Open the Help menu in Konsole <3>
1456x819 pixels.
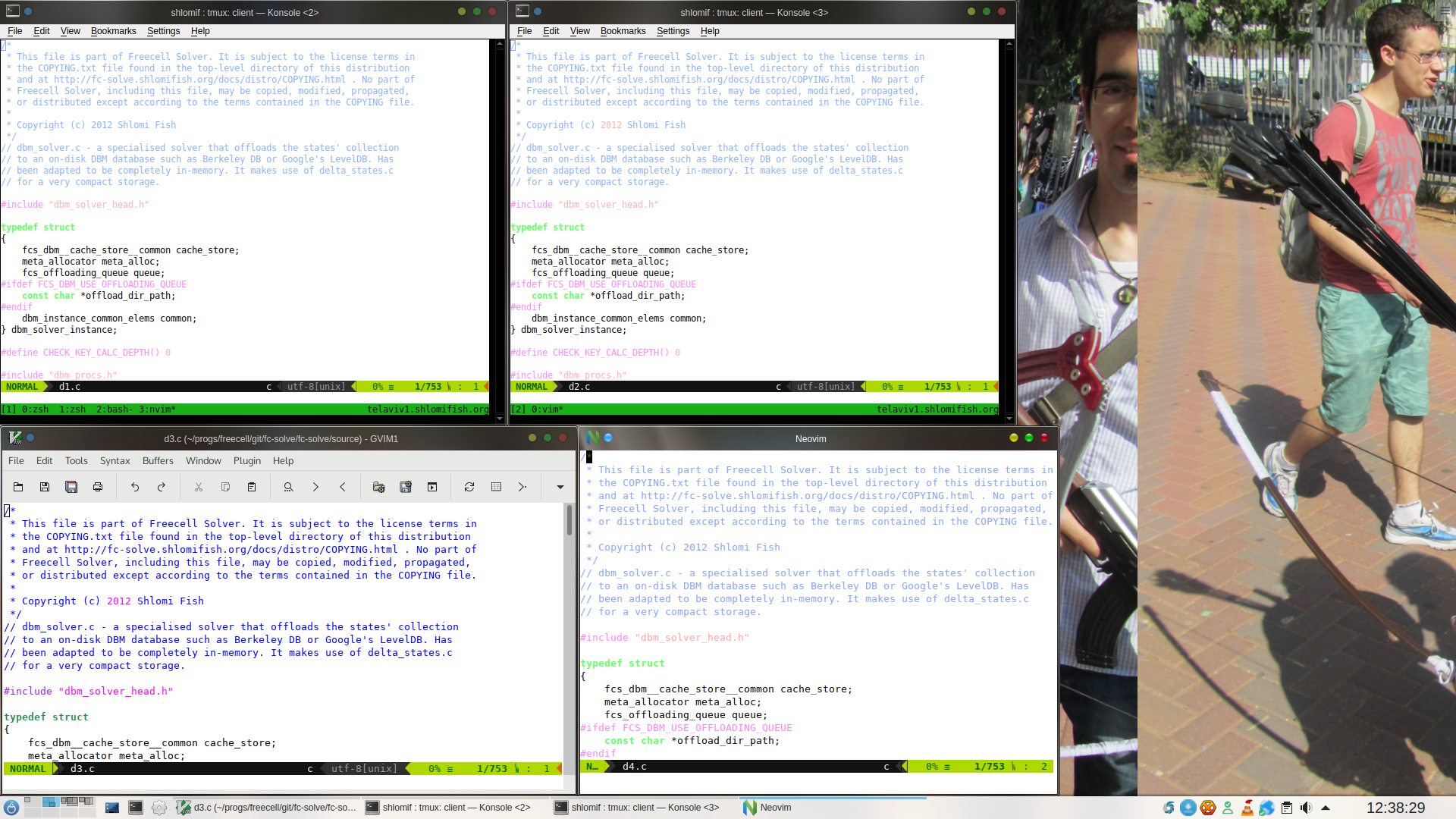pos(710,31)
